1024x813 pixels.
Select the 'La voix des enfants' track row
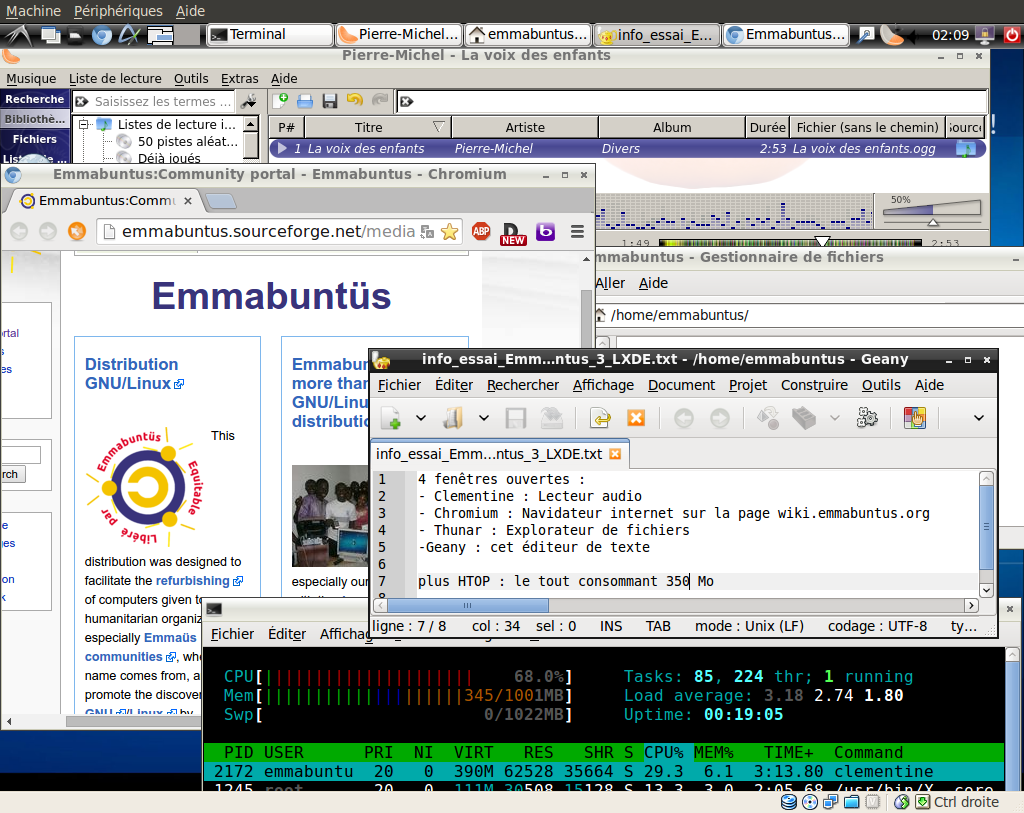pyautogui.click(x=627, y=148)
